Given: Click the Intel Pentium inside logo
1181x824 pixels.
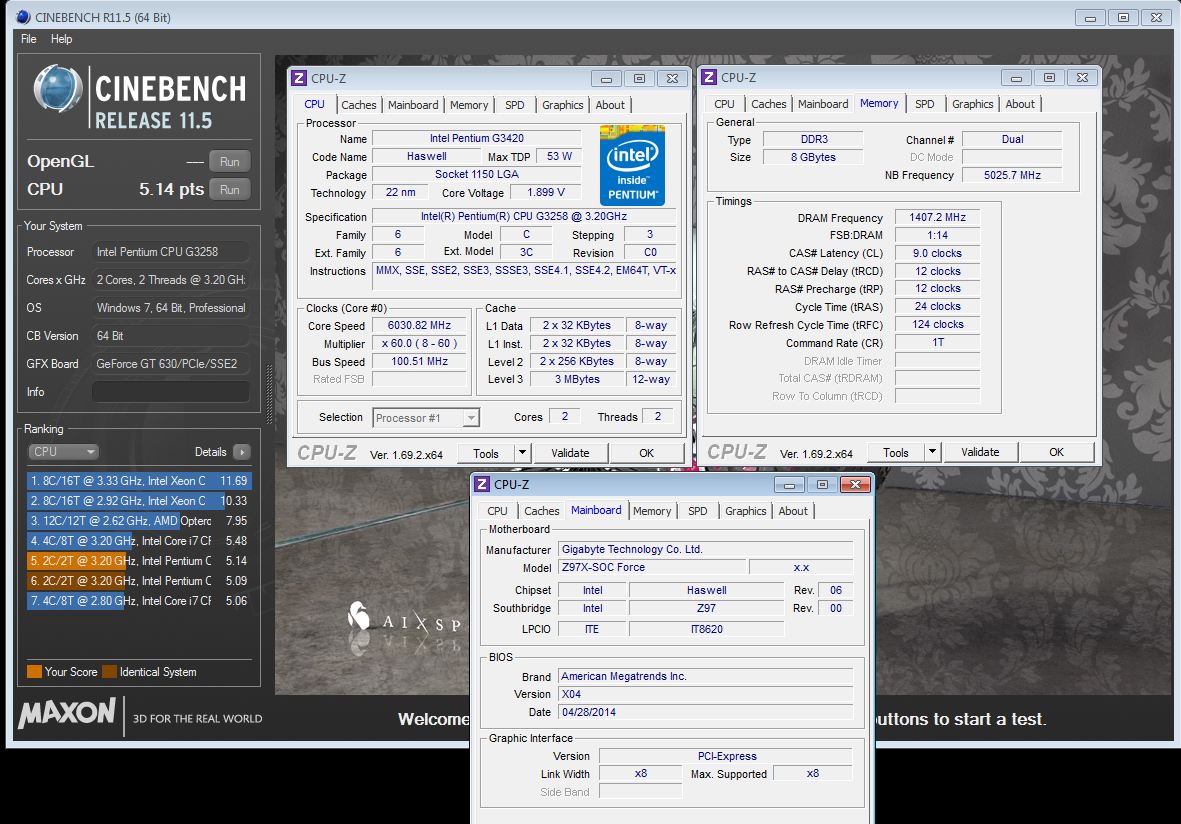Looking at the screenshot, I should pyautogui.click(x=632, y=165).
